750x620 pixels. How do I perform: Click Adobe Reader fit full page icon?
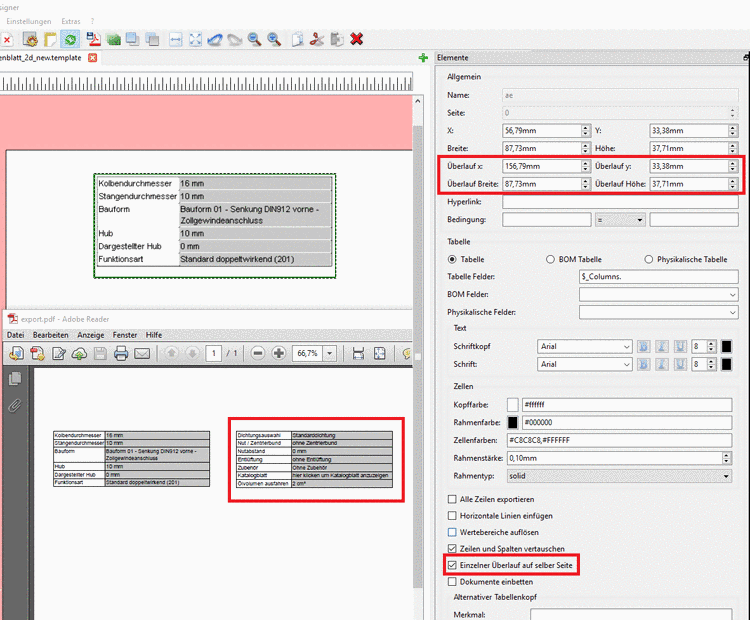pos(379,354)
